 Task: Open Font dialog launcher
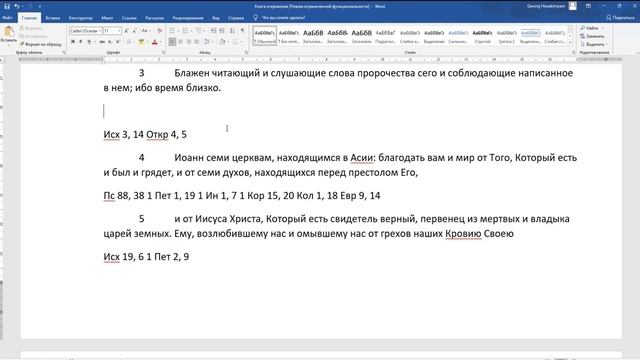(164, 53)
